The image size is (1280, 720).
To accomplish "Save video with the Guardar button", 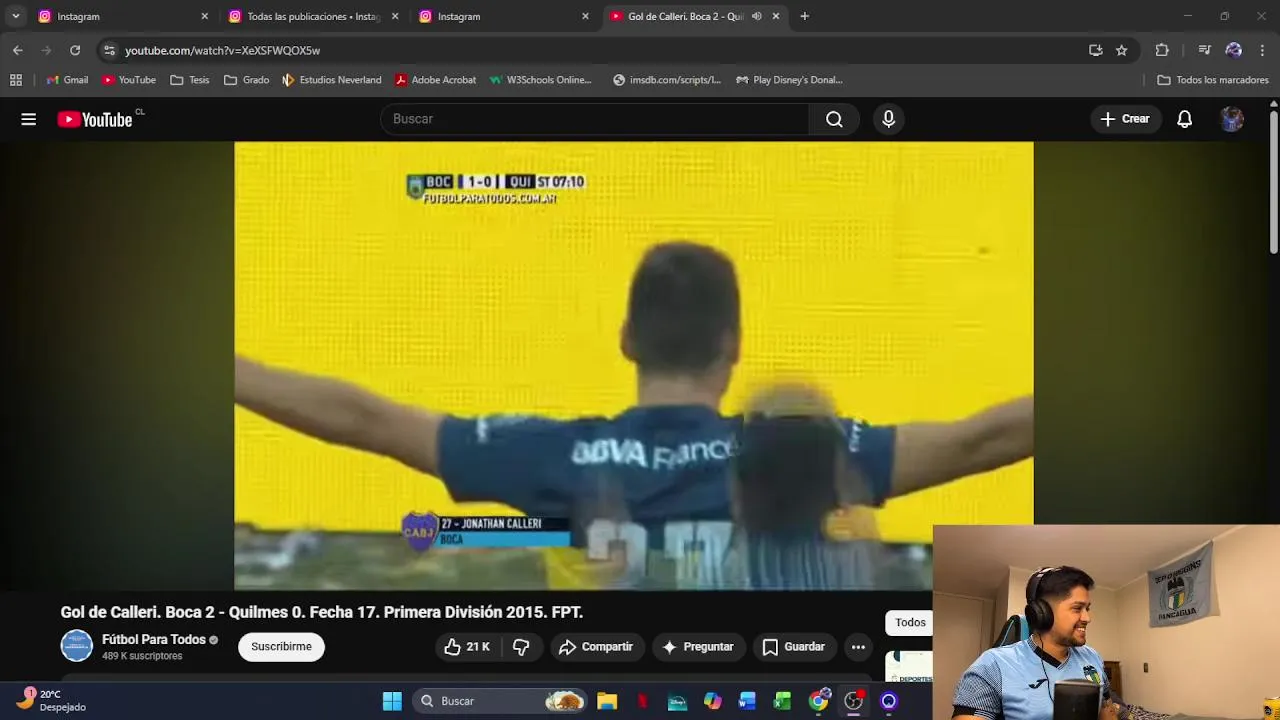I will coord(794,647).
